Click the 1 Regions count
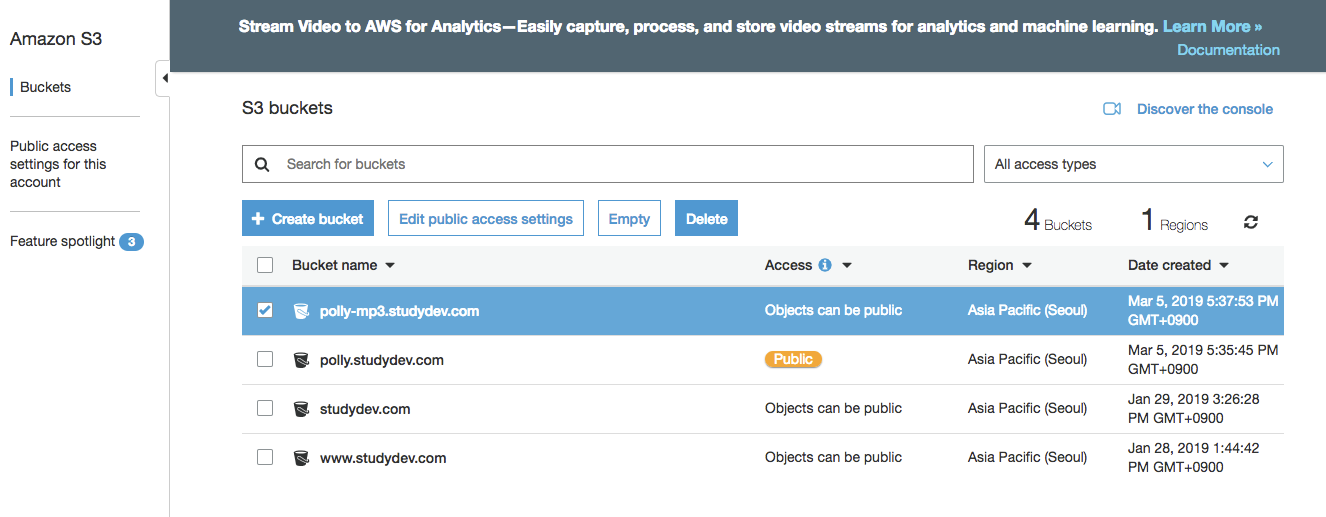This screenshot has height=517, width=1326. (x=1174, y=221)
